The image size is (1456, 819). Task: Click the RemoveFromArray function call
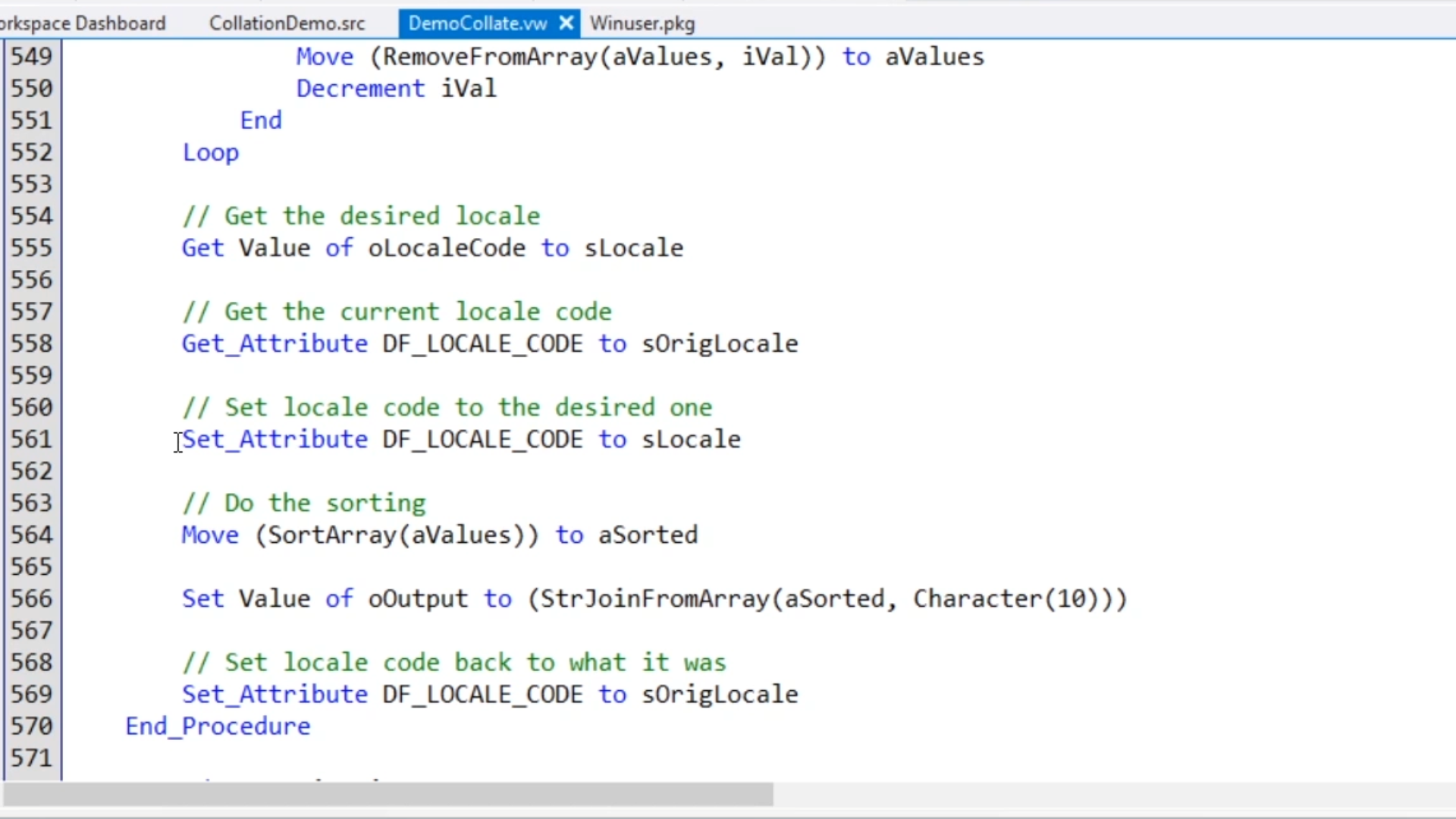490,57
